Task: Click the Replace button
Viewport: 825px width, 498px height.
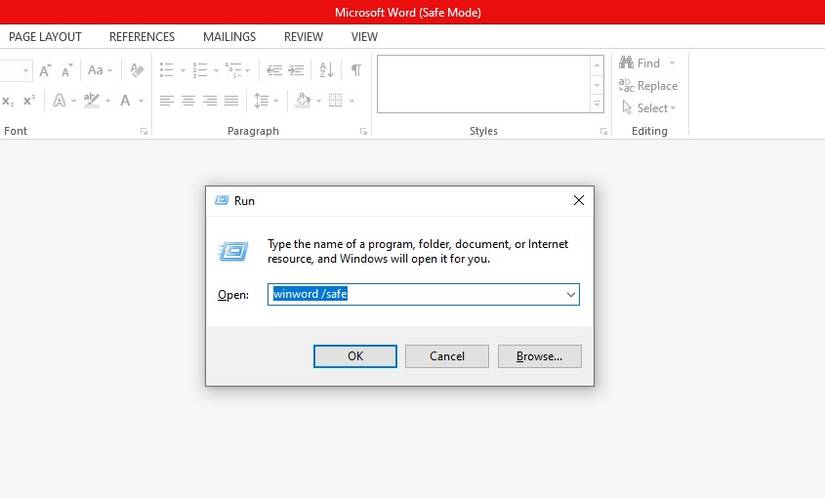Action: [x=648, y=85]
